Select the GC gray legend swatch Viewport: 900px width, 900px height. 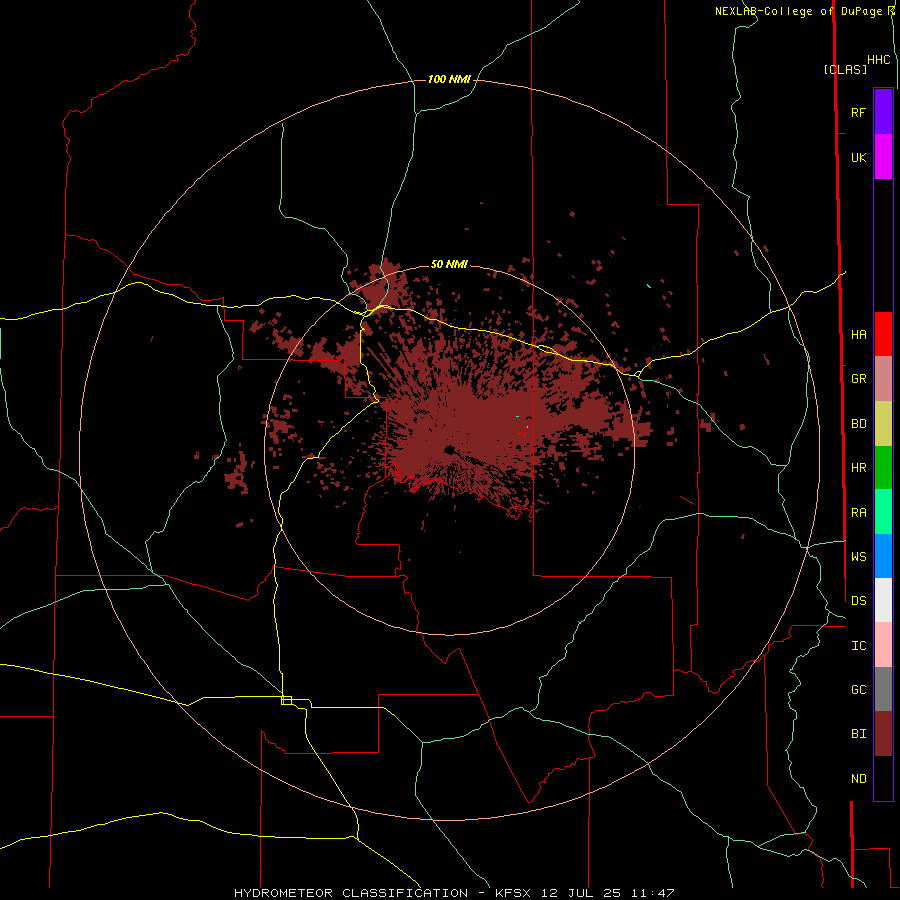tap(883, 689)
